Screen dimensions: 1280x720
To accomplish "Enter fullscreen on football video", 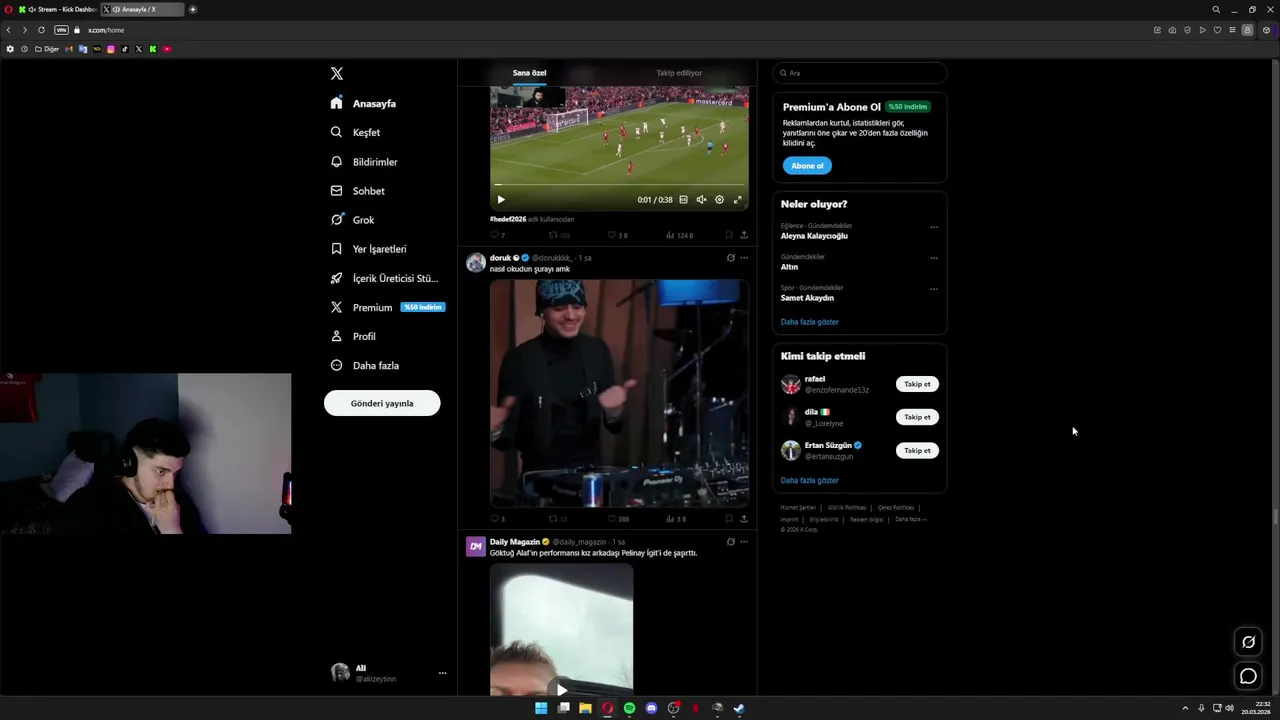I will (738, 200).
